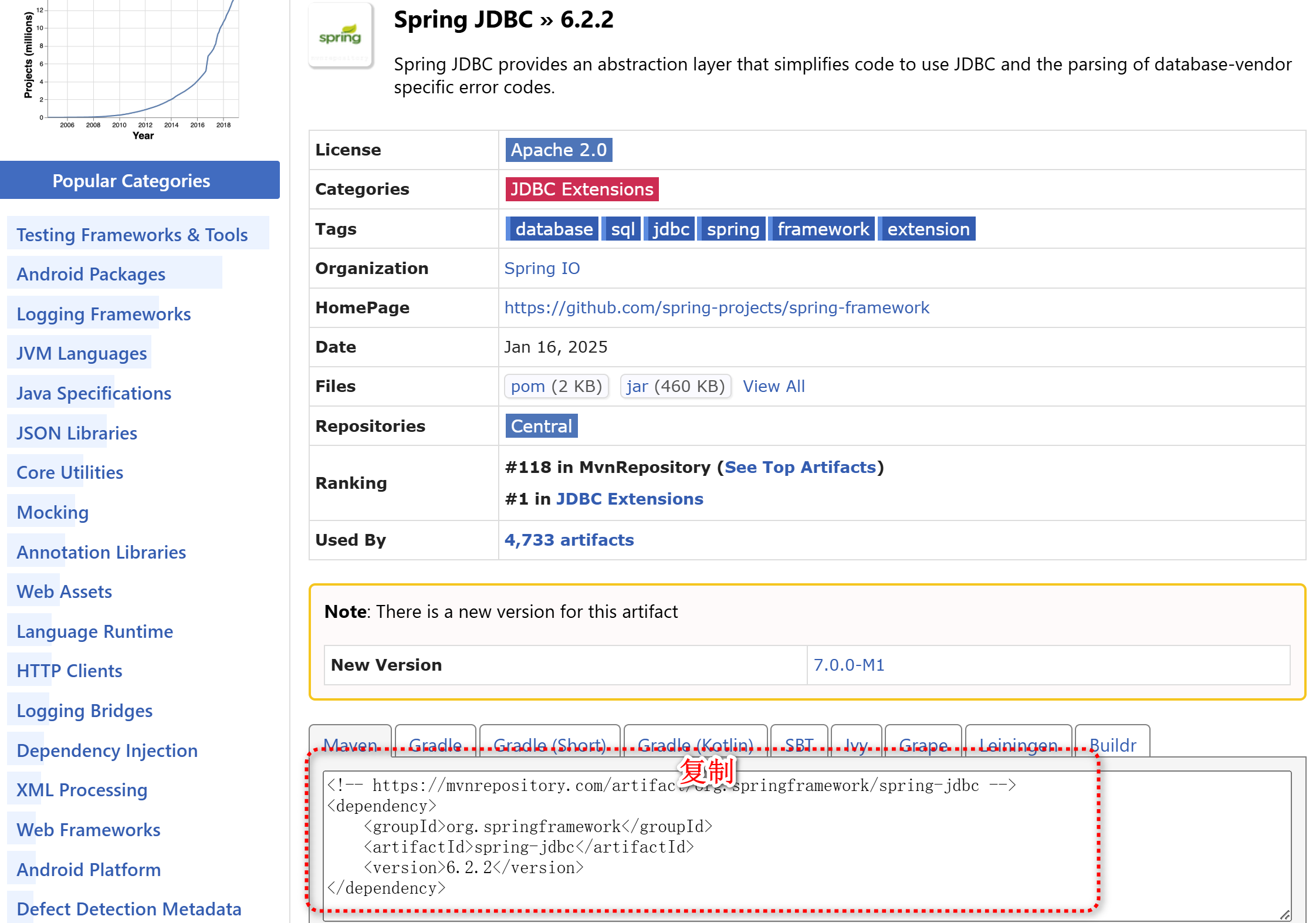This screenshot has height=923, width=1316.
Task: Open the spring-framework GitHub homepage link
Action: click(x=716, y=307)
